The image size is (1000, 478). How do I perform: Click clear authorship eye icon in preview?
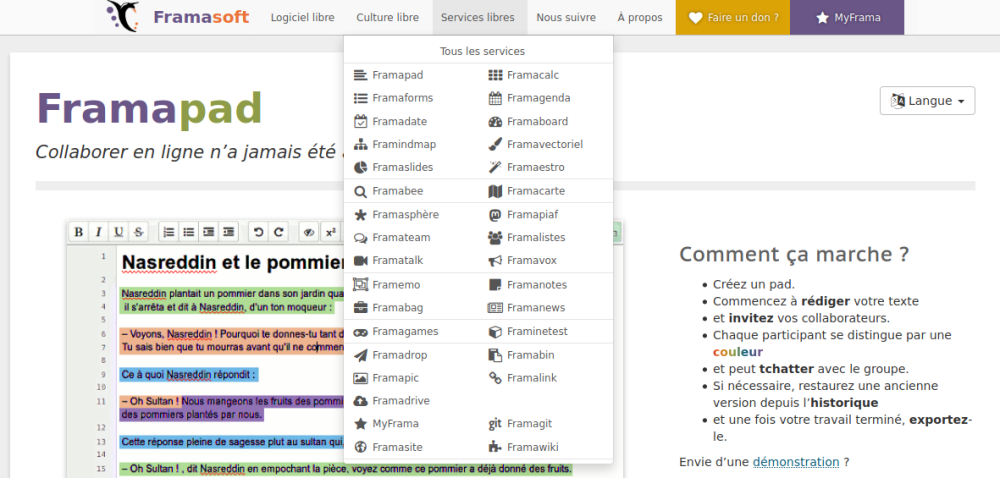pos(309,232)
